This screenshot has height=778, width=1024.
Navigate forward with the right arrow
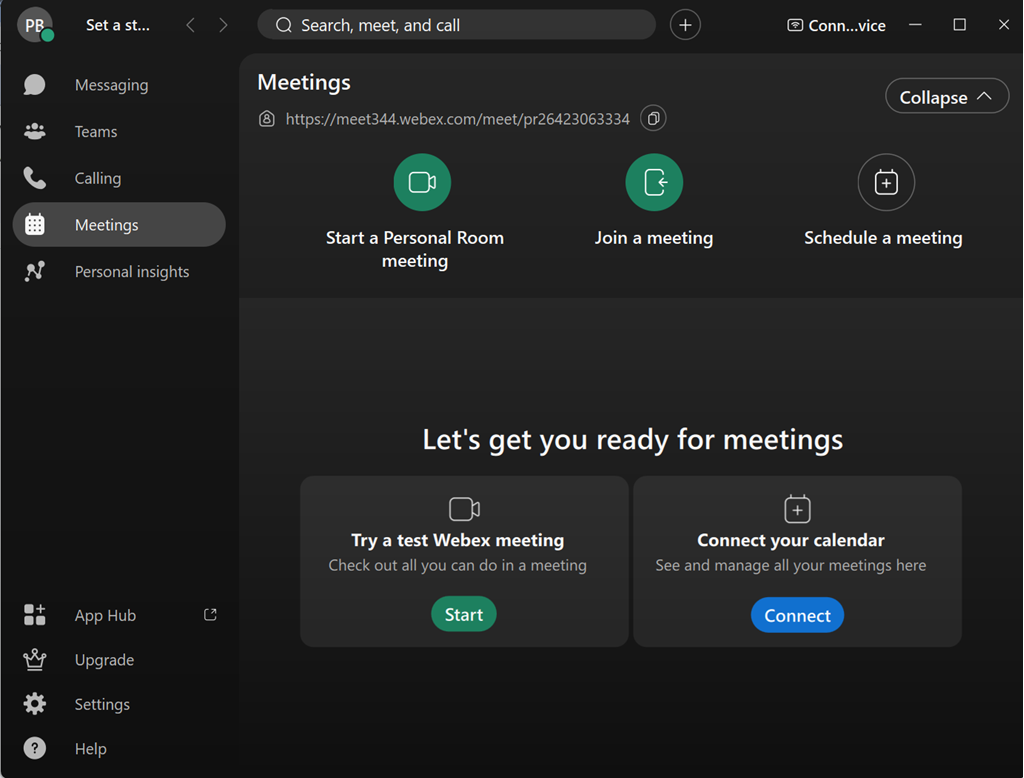pyautogui.click(x=223, y=25)
